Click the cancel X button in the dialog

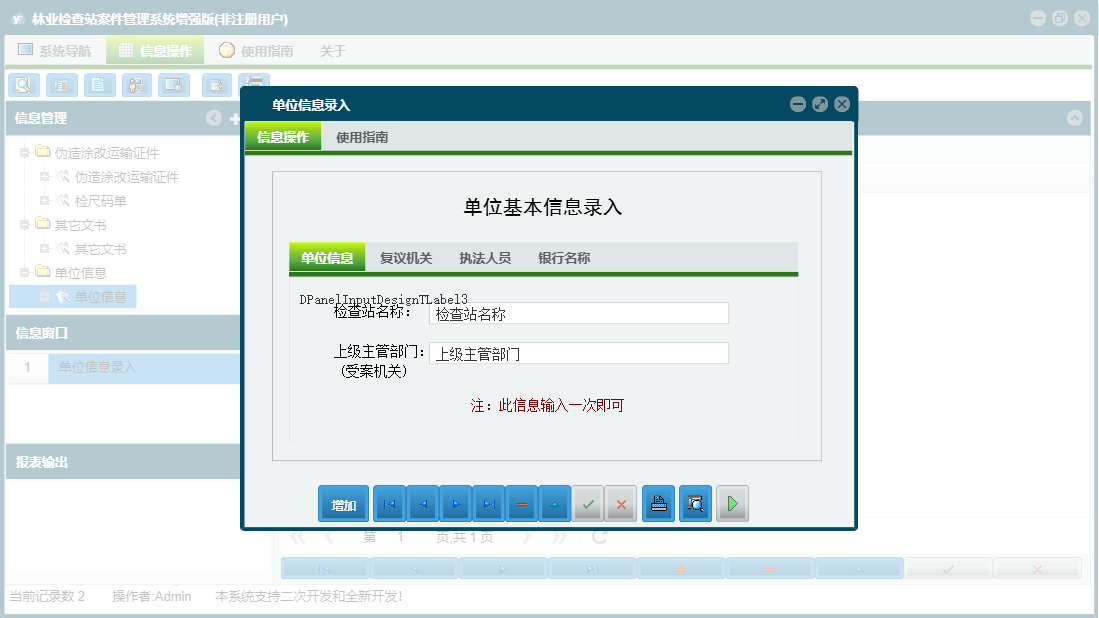point(621,503)
